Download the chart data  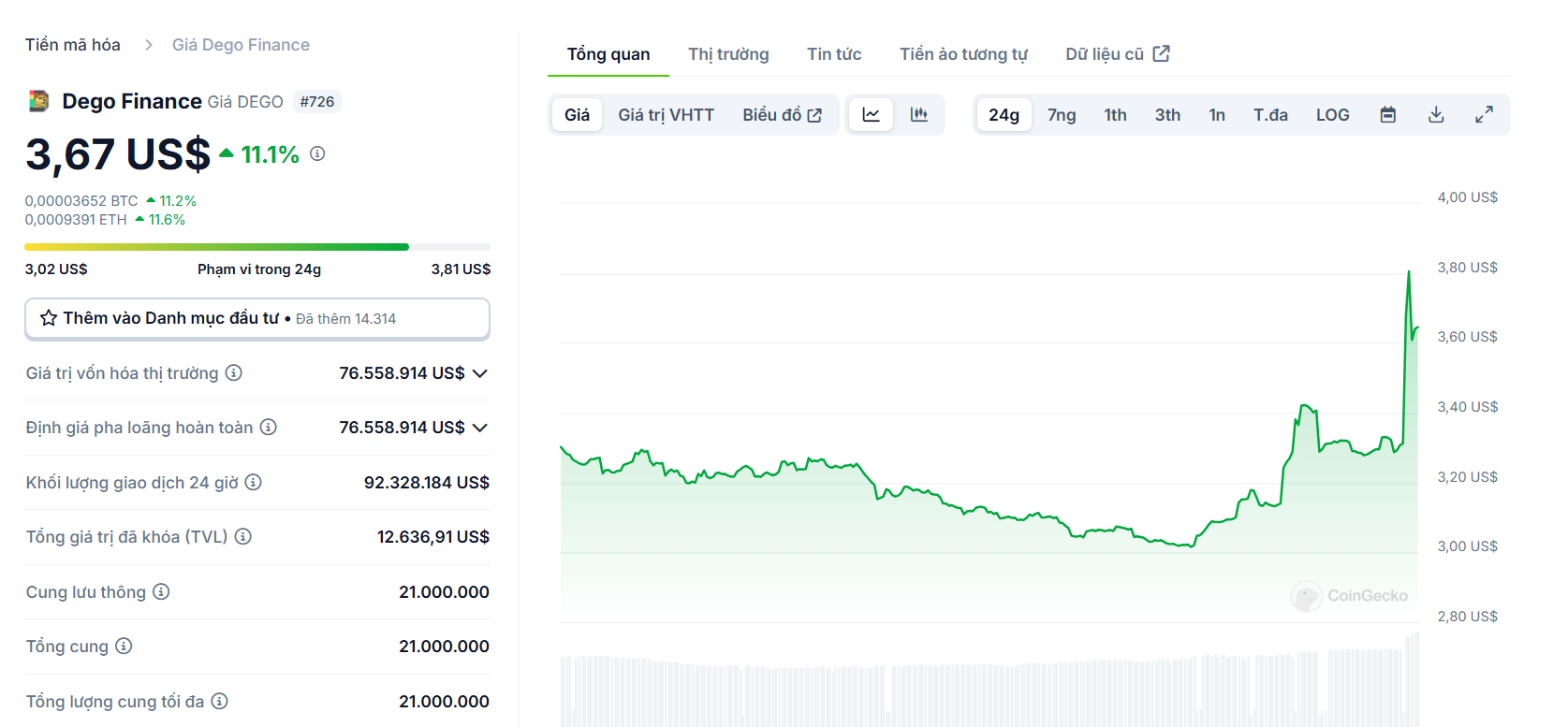click(x=1436, y=115)
